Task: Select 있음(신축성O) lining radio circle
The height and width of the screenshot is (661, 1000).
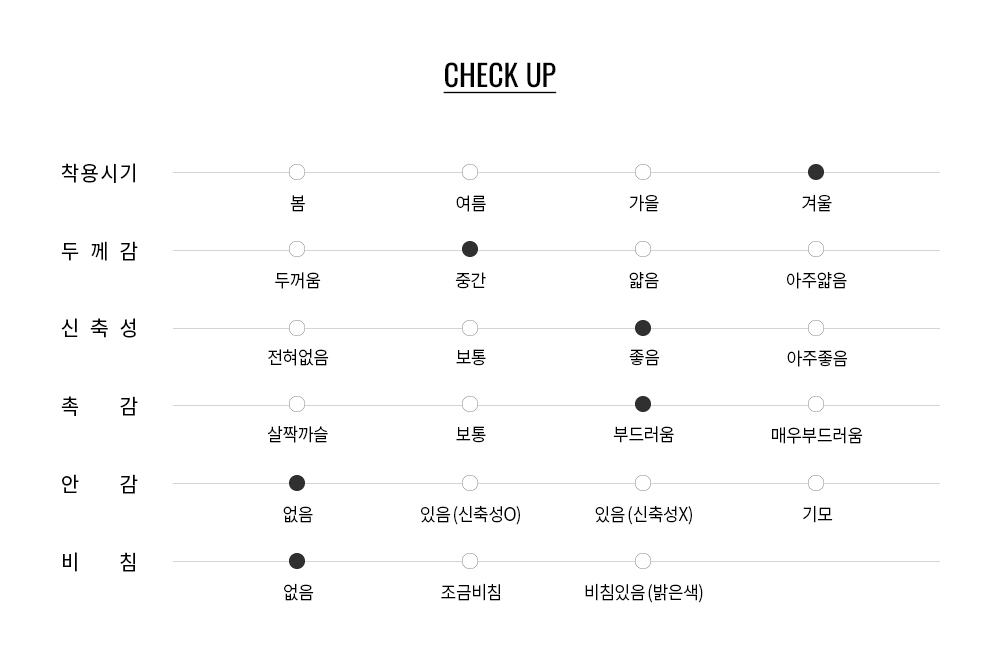Action: pyautogui.click(x=470, y=484)
